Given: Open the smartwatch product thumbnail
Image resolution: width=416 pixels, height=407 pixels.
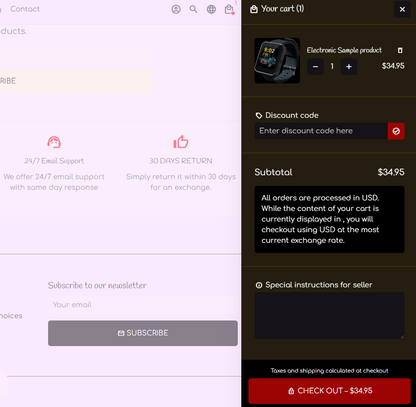Looking at the screenshot, I should click(x=277, y=60).
